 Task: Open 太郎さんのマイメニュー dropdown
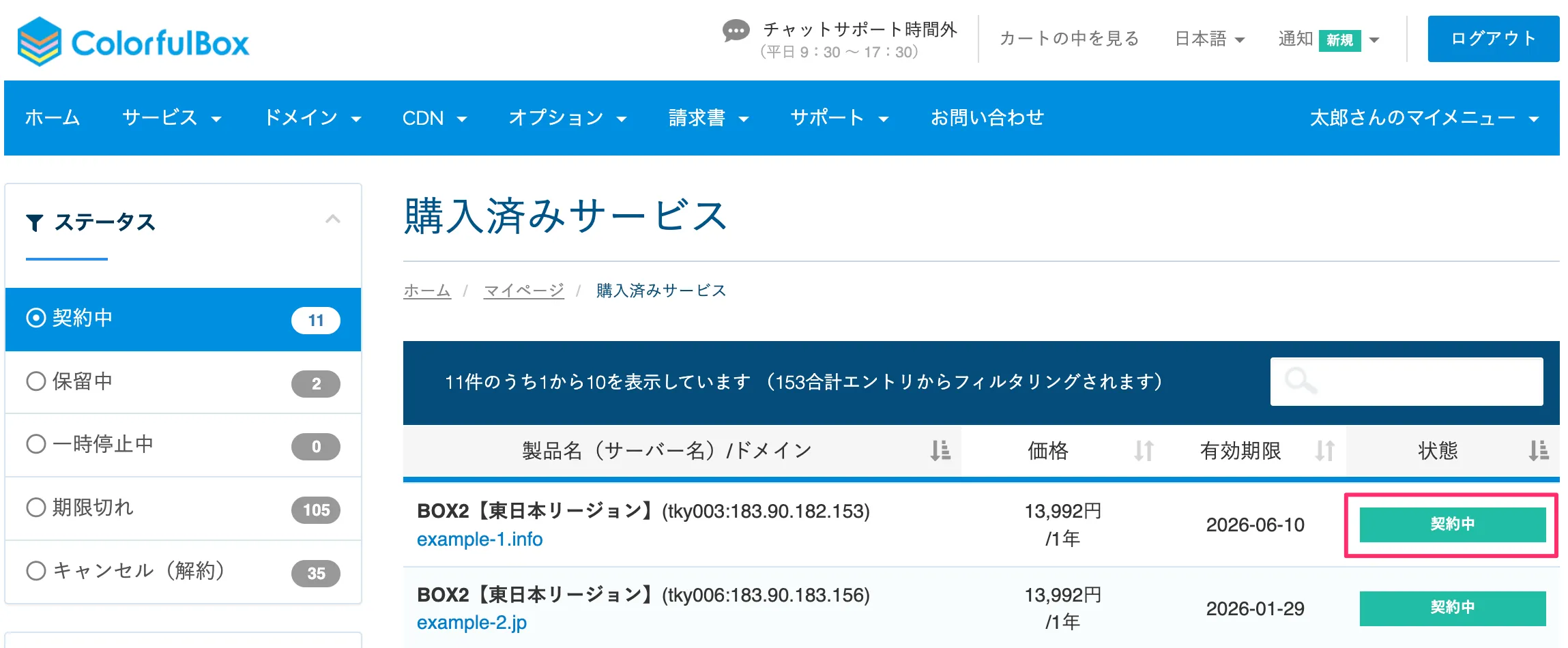pyautogui.click(x=1424, y=118)
